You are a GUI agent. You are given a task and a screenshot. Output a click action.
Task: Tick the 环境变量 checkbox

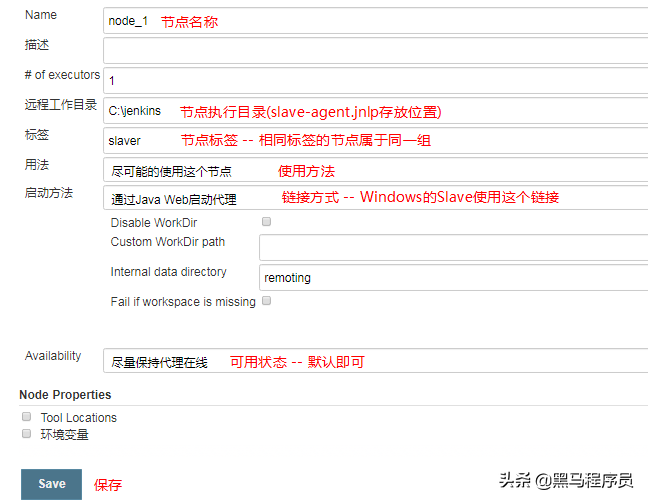click(x=27, y=434)
